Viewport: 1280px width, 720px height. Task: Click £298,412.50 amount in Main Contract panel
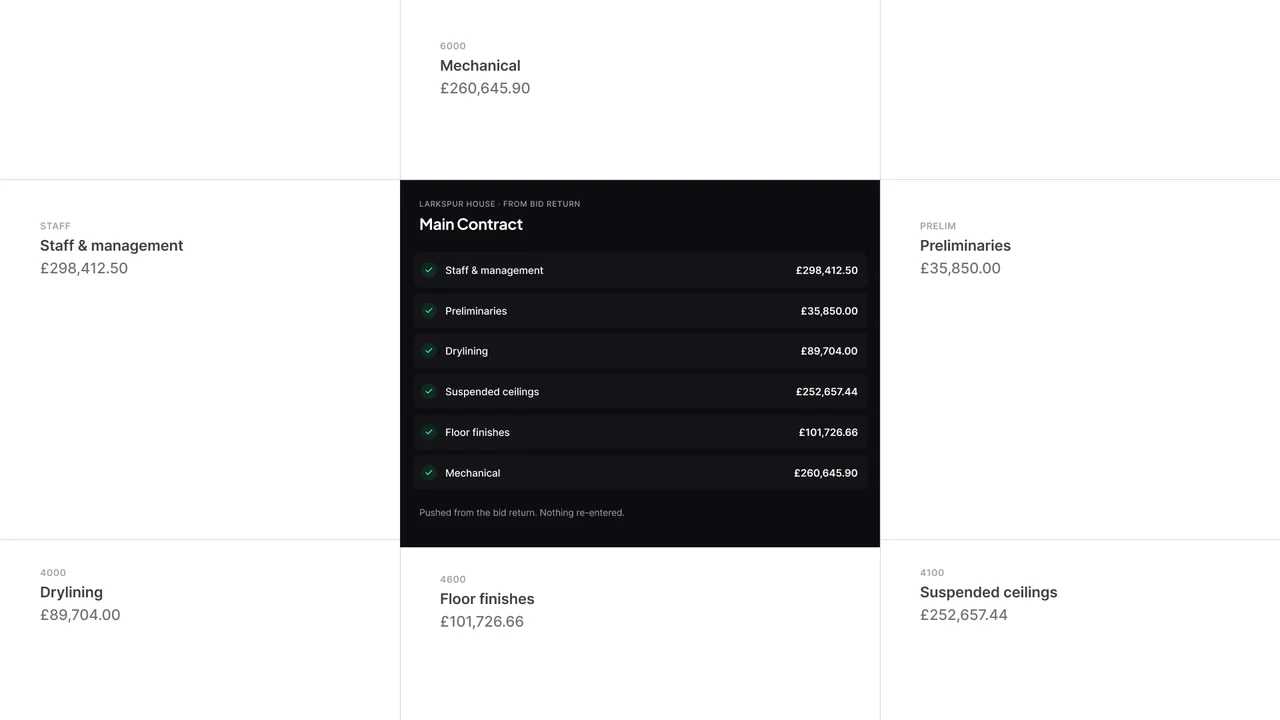(x=827, y=270)
